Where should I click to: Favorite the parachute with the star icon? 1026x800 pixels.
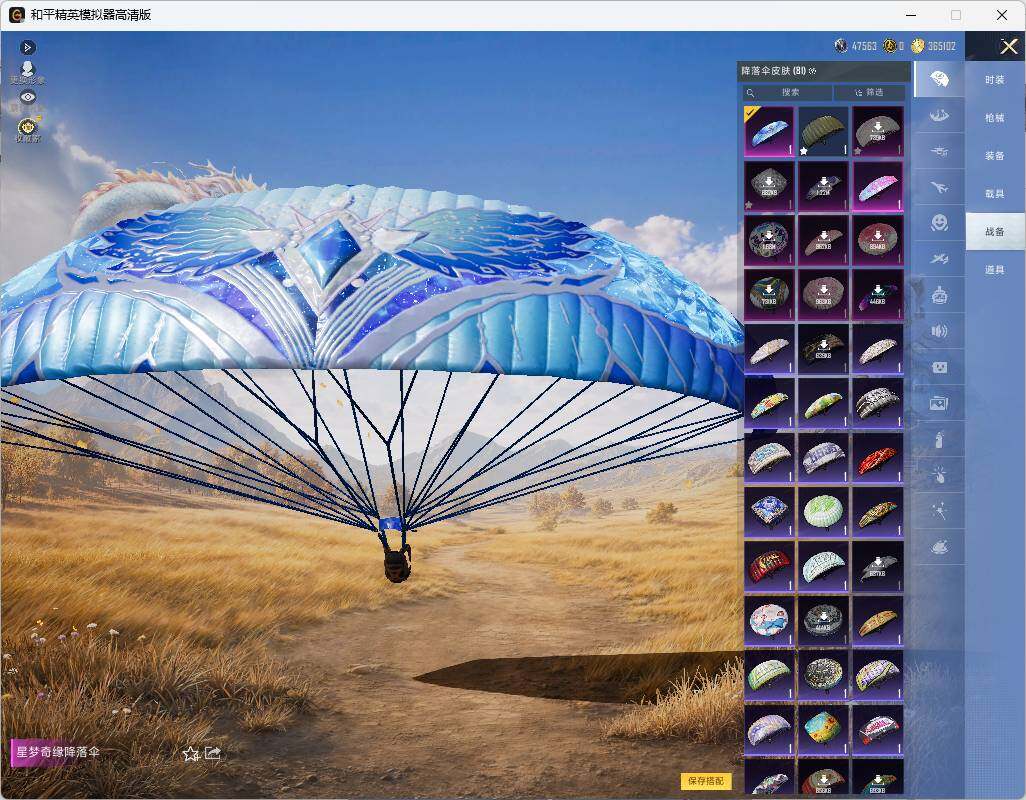190,754
